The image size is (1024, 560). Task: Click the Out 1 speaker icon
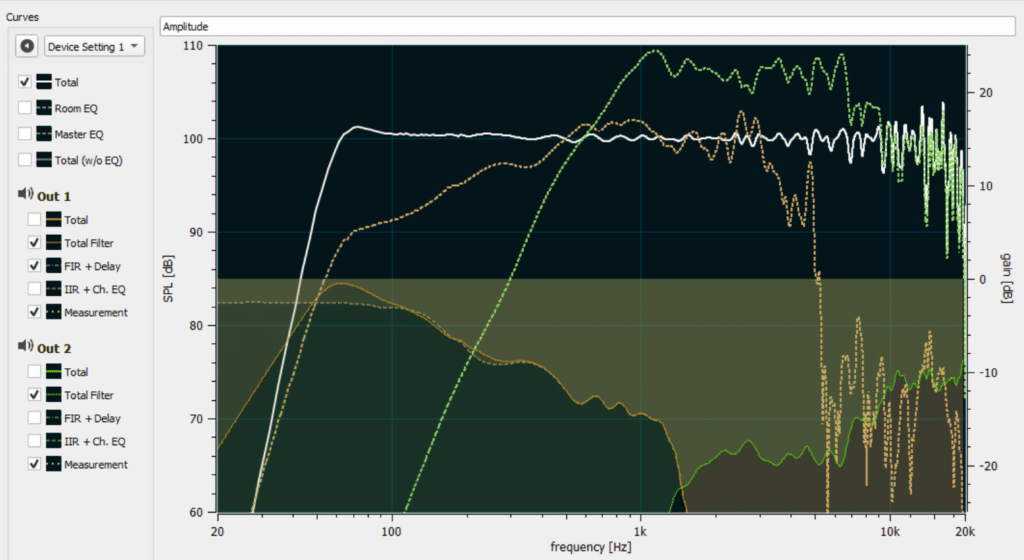point(24,196)
